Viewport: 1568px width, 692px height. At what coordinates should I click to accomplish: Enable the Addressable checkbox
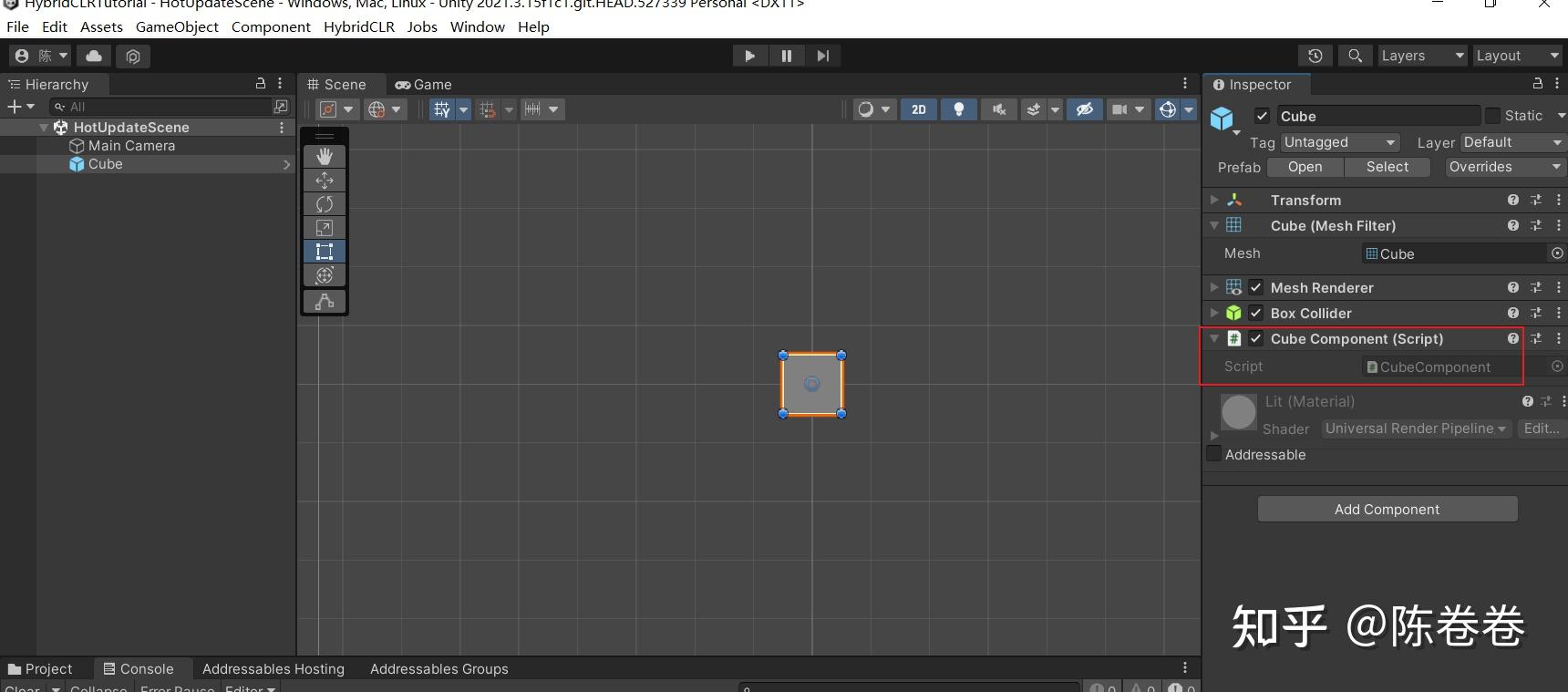click(x=1214, y=454)
